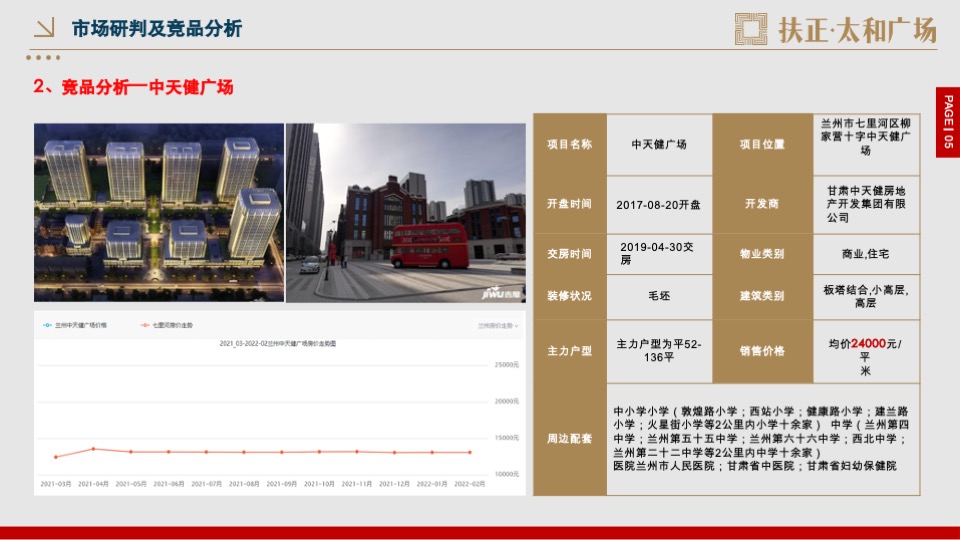
Task: Click the 项目名称 label cell
Action: tap(570, 144)
